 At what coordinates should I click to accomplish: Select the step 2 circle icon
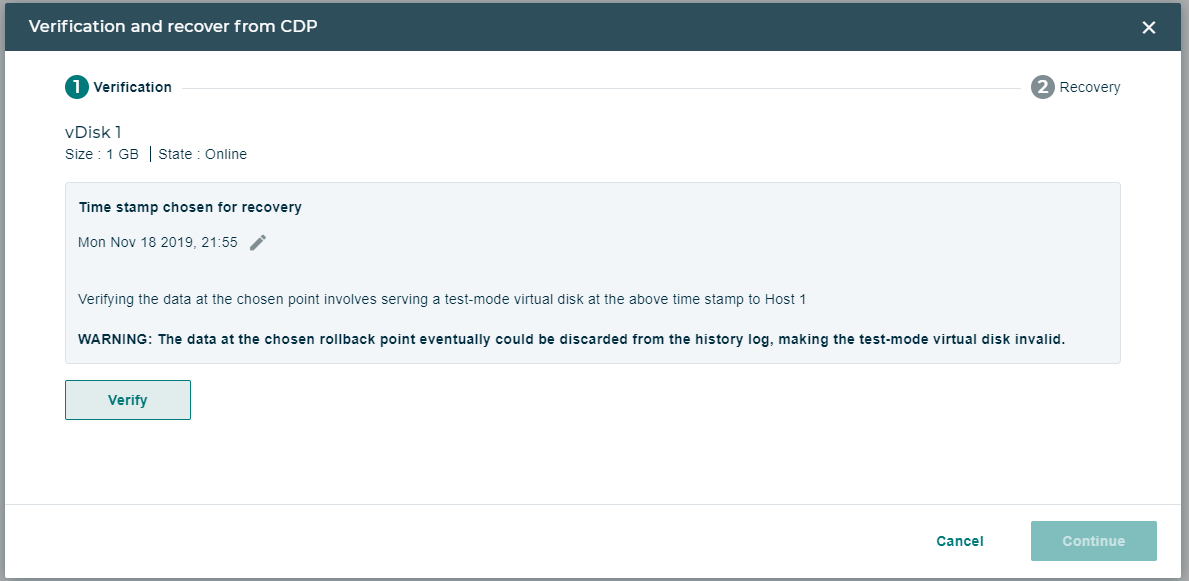coord(1043,87)
